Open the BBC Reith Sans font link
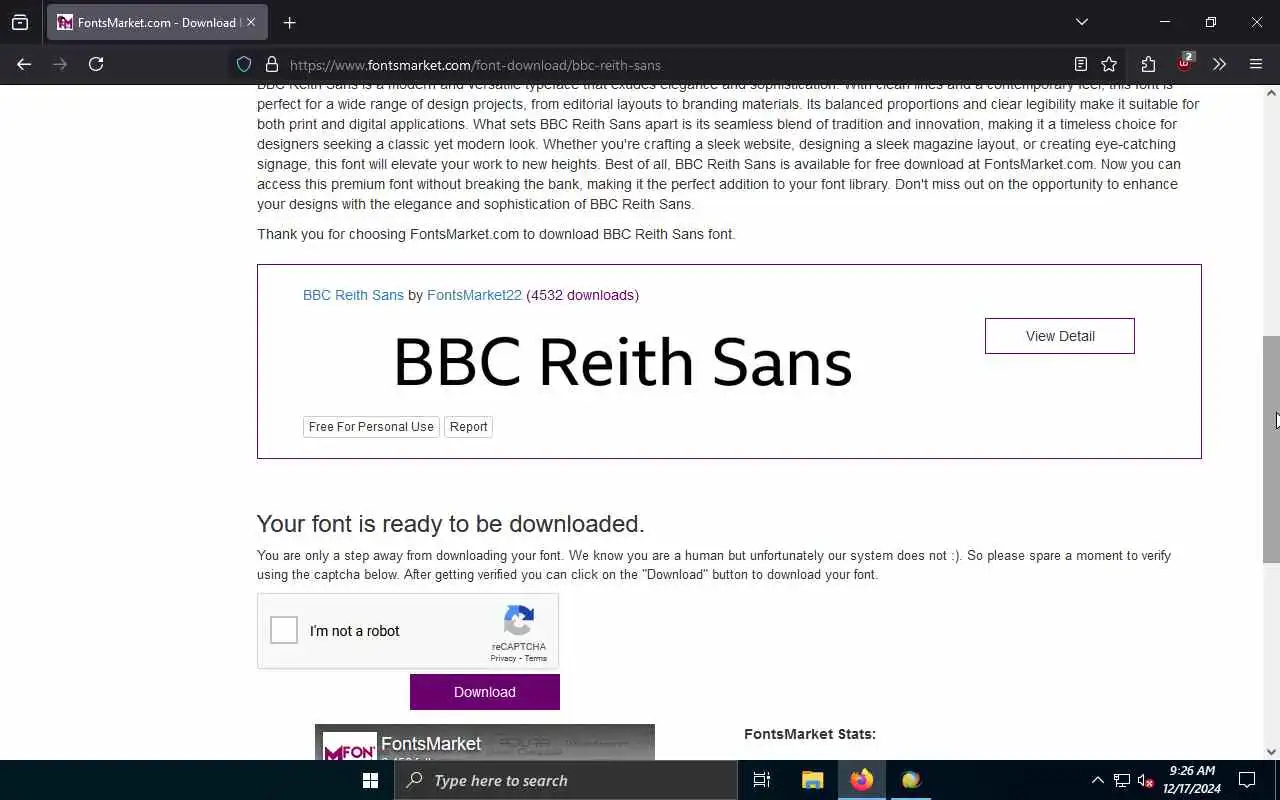 coord(353,295)
